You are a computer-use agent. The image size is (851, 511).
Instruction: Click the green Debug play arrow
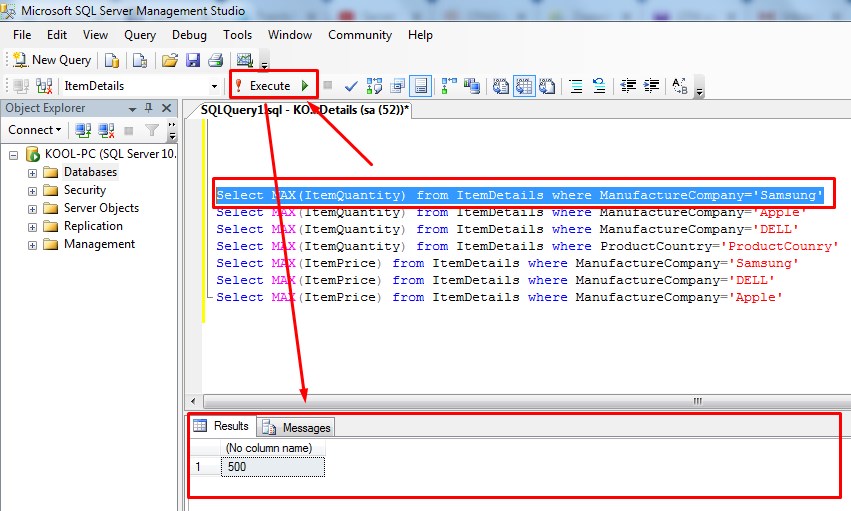tap(305, 86)
